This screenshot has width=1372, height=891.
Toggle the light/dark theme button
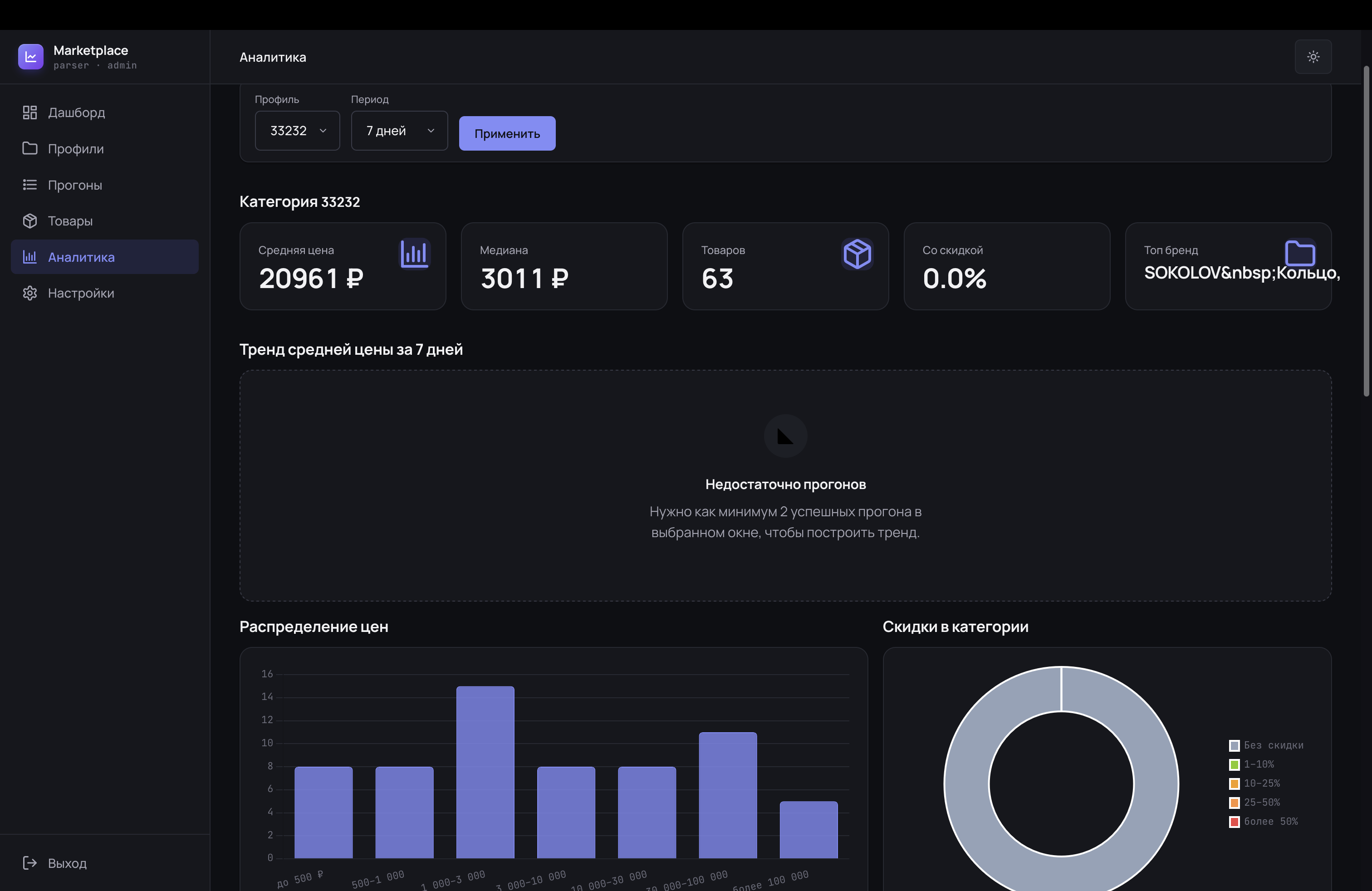tap(1313, 56)
